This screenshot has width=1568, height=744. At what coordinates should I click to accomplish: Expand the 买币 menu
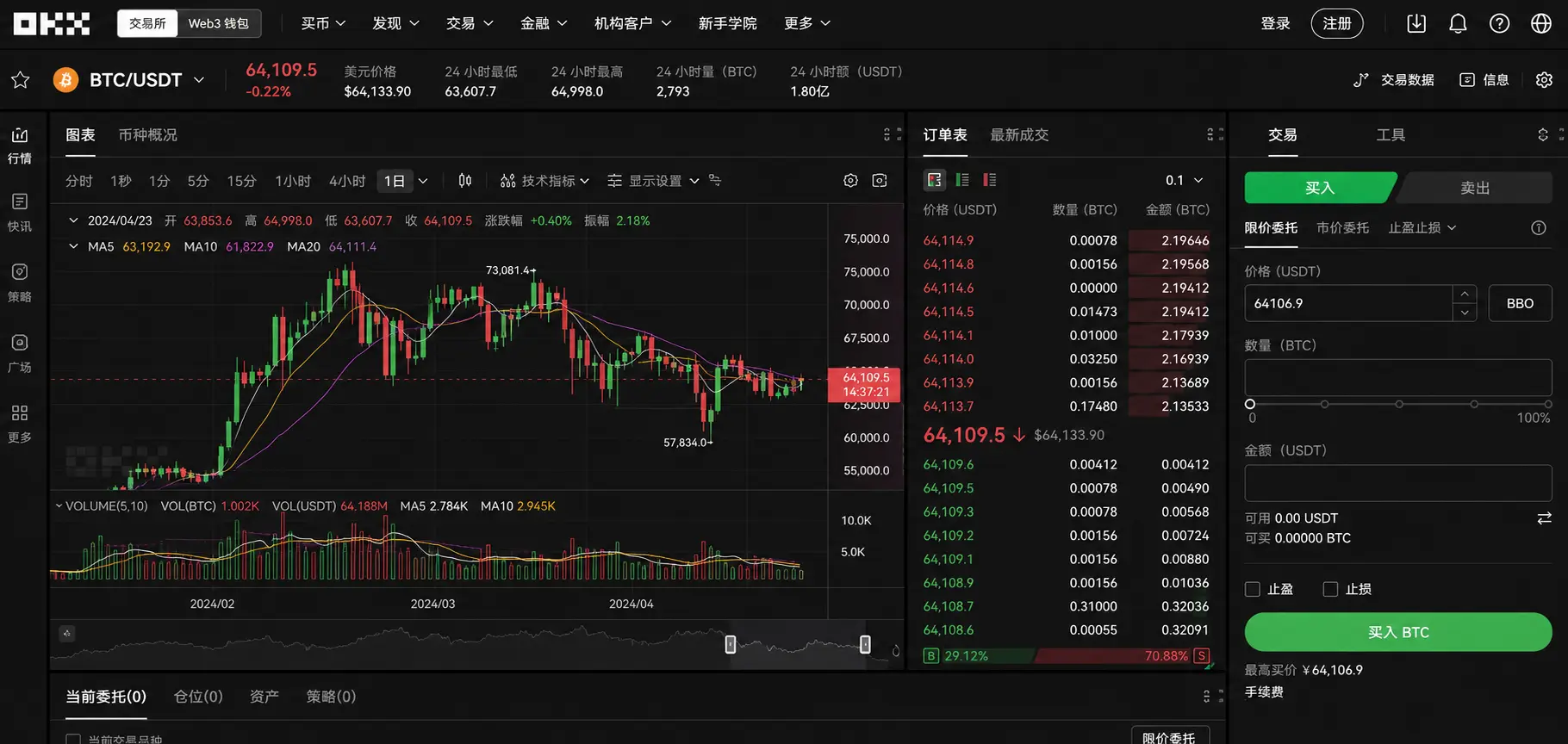[x=323, y=23]
